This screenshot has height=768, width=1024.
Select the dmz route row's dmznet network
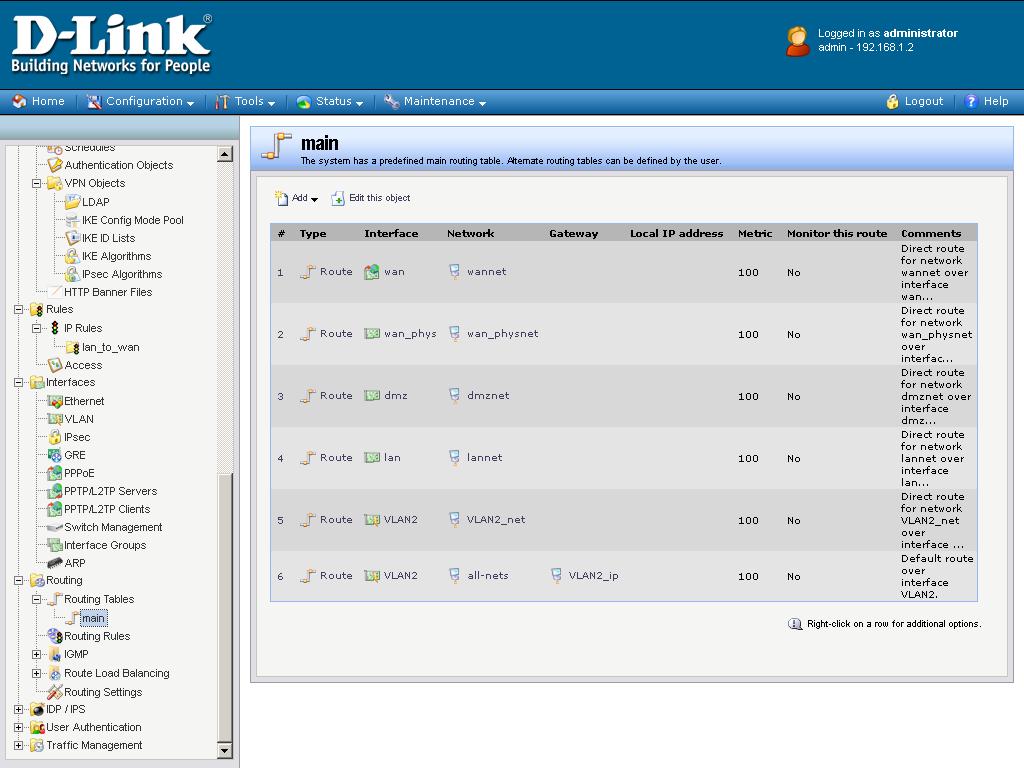pos(487,396)
